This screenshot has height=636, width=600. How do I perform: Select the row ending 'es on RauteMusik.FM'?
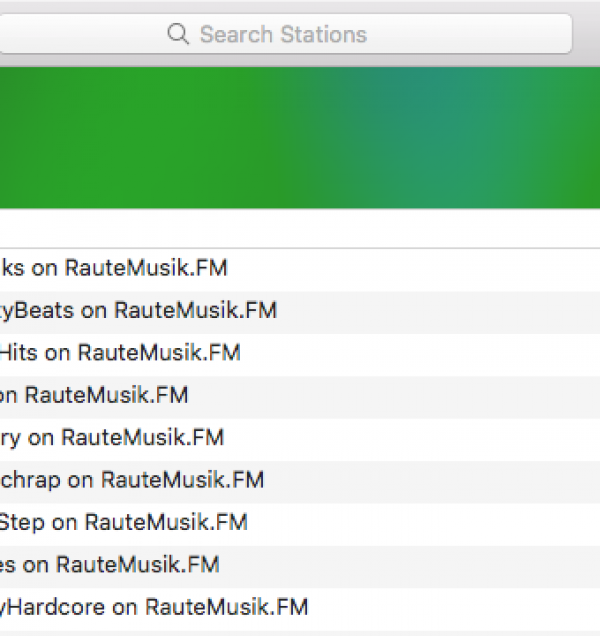(300, 567)
